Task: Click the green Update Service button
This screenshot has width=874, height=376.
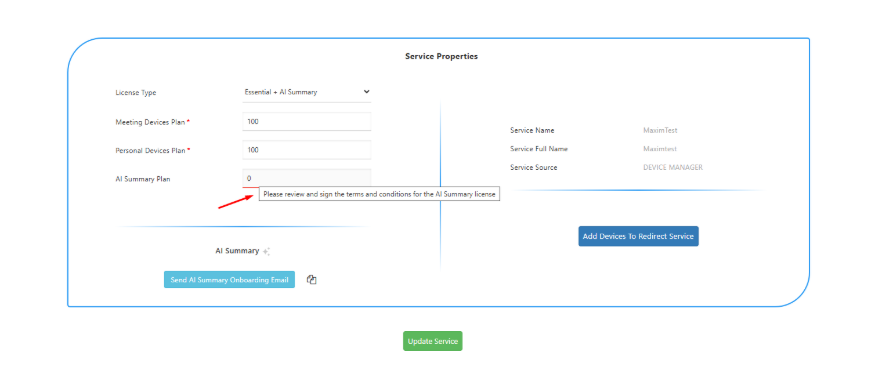Action: [433, 341]
